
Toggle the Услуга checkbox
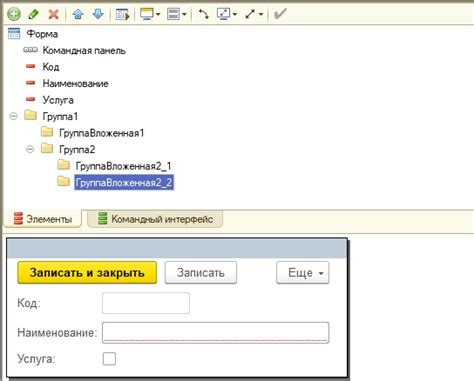pyautogui.click(x=109, y=359)
